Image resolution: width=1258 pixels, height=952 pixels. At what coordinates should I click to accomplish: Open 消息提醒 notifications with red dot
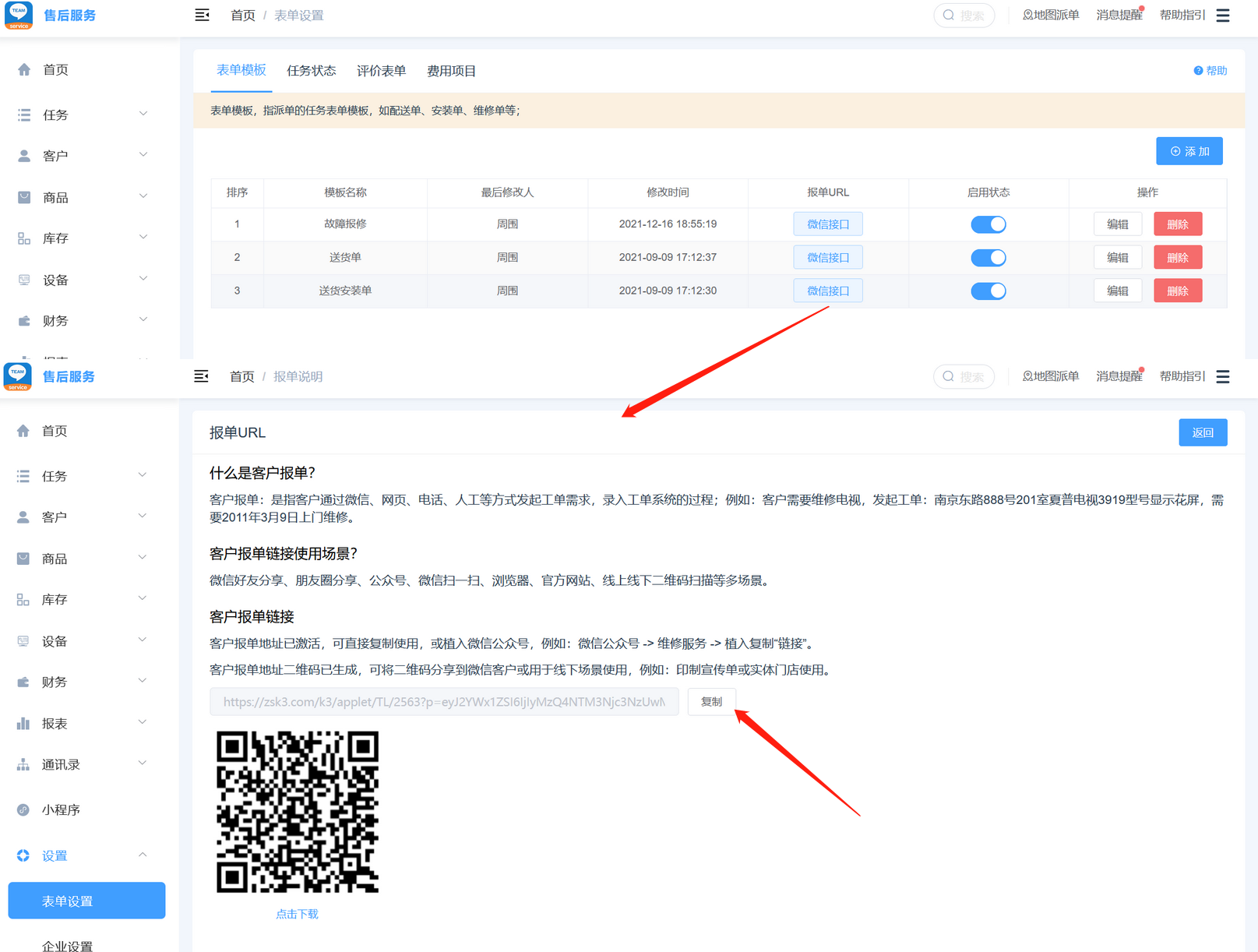pos(1119,15)
